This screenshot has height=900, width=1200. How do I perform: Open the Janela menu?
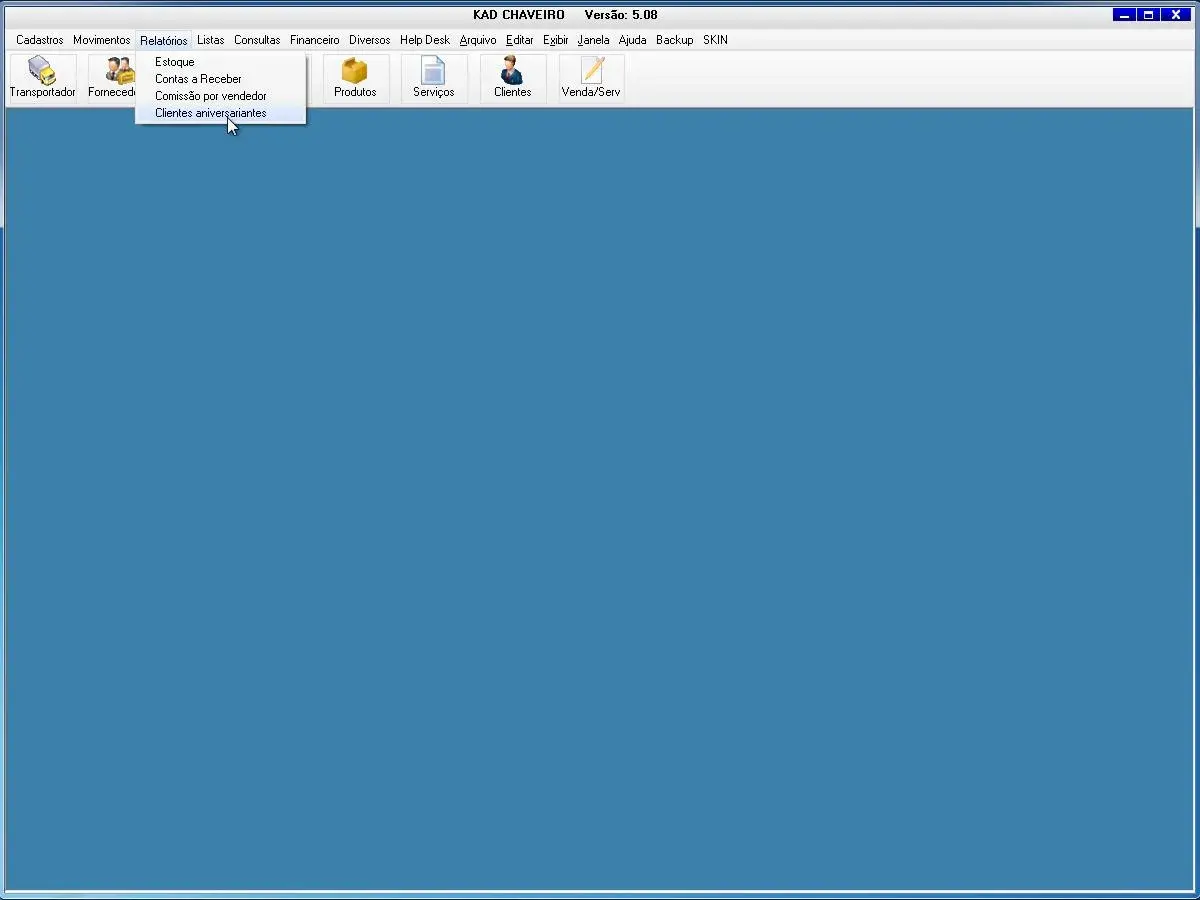point(593,40)
